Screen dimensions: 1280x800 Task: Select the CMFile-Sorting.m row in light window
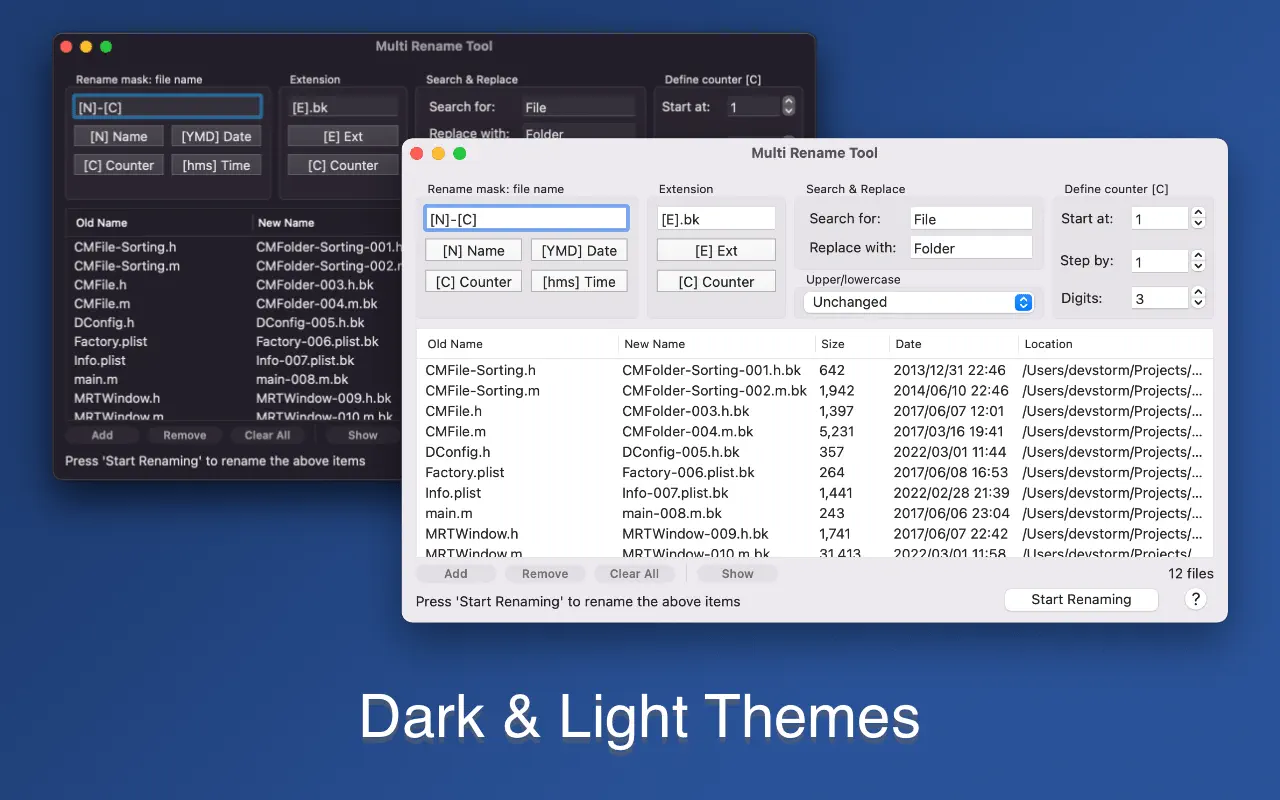coord(815,391)
